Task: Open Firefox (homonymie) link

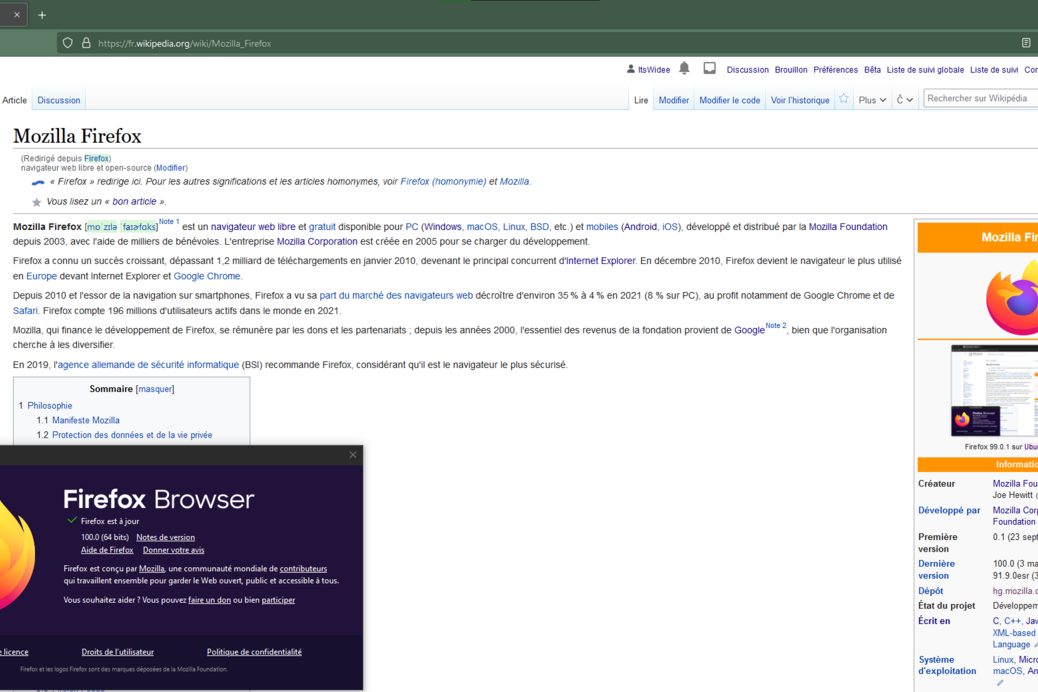Action: [443, 181]
